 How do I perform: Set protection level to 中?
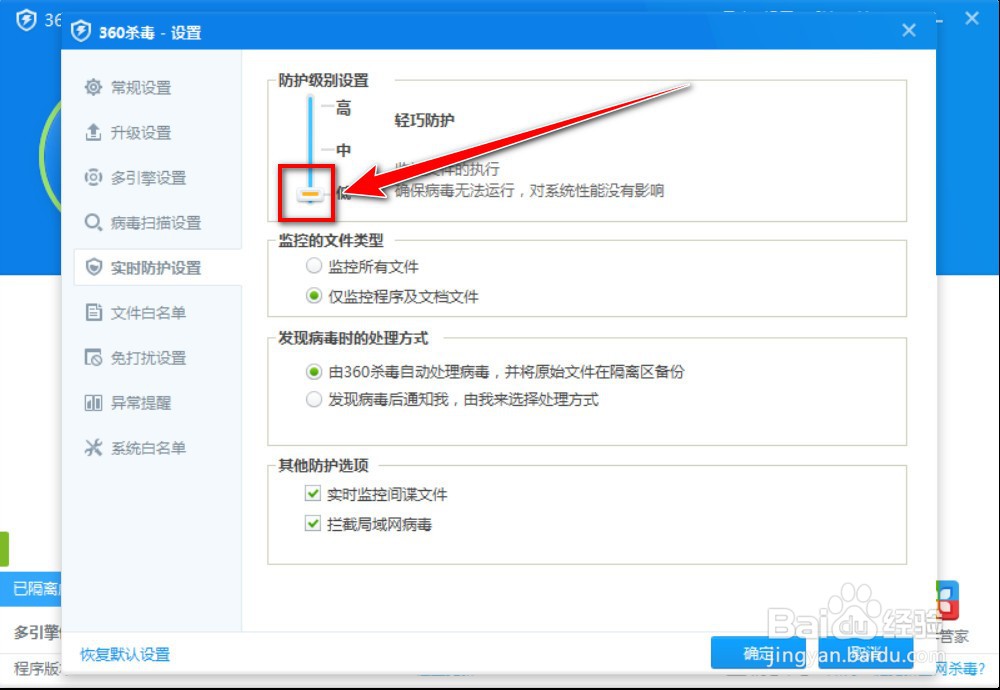(x=343, y=150)
